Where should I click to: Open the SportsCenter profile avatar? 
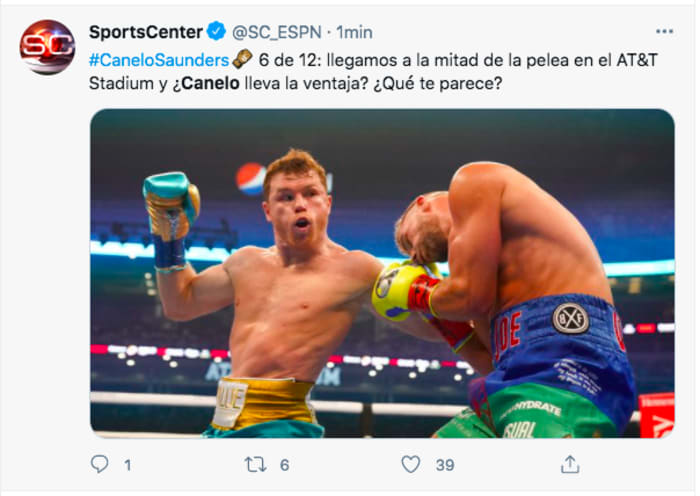coord(47,47)
